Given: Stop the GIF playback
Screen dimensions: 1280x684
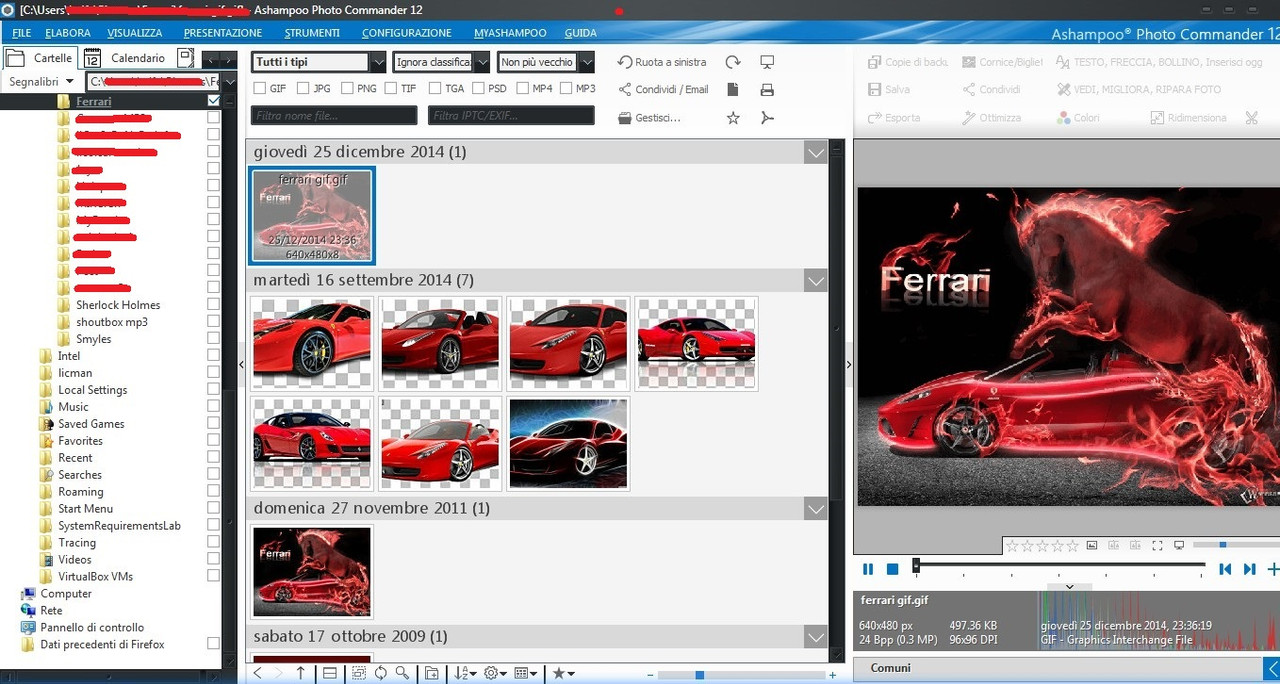Looking at the screenshot, I should (893, 569).
